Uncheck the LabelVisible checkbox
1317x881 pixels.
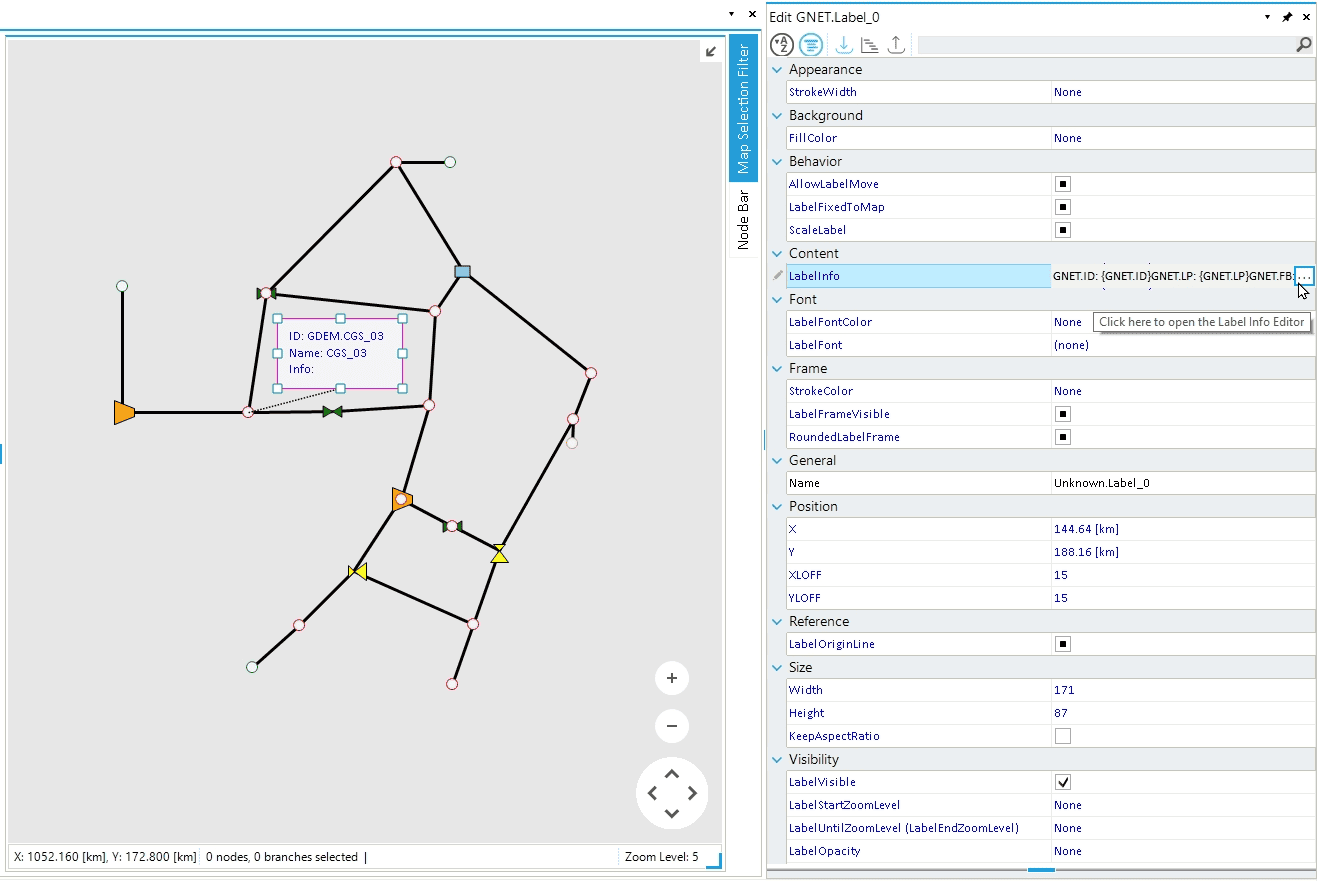pos(1063,782)
